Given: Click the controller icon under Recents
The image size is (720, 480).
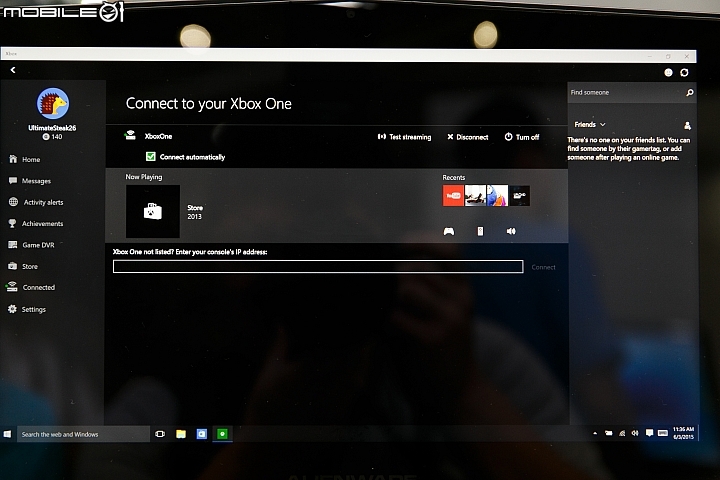Looking at the screenshot, I should click(x=449, y=231).
